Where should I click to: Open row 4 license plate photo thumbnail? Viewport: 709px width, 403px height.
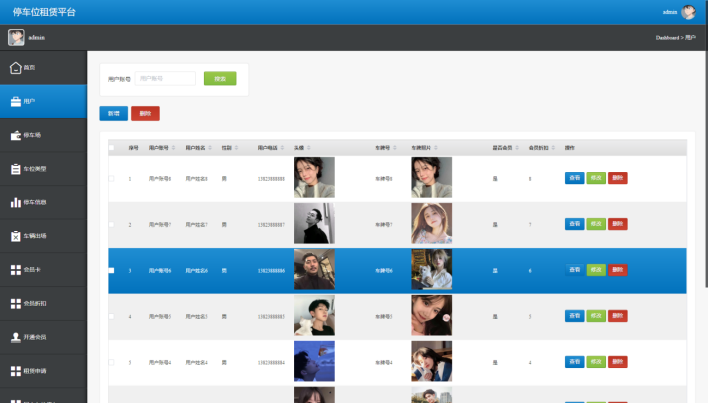coord(431,315)
